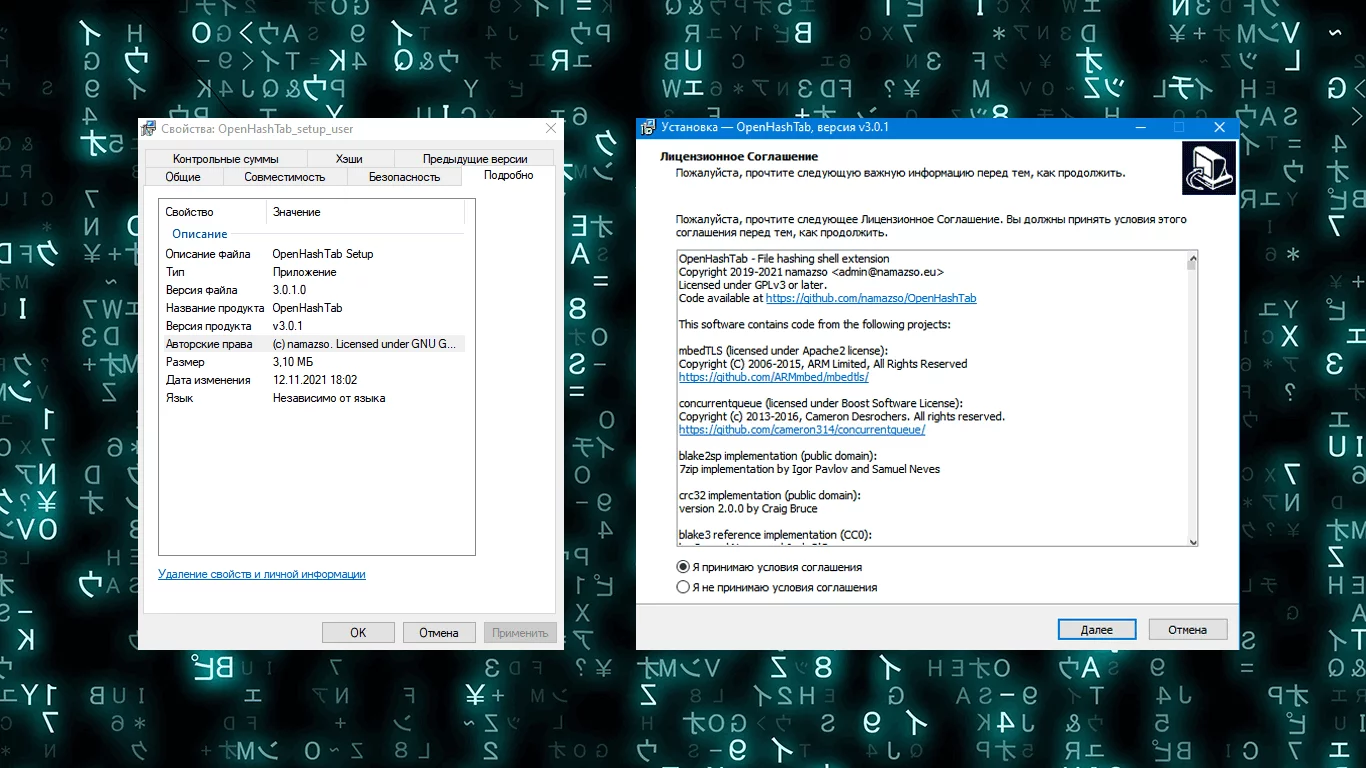Click 'Удаление свойств и личной информации' link

click(x=262, y=574)
